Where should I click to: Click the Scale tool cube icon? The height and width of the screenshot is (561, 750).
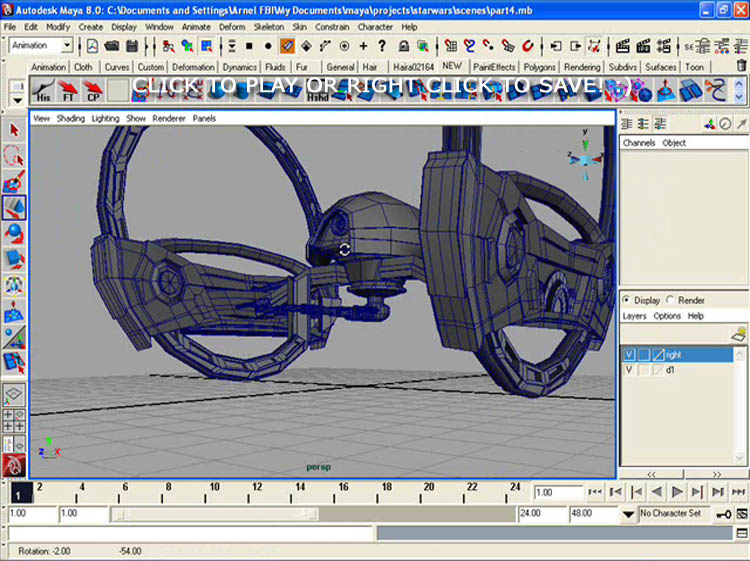pos(14,259)
